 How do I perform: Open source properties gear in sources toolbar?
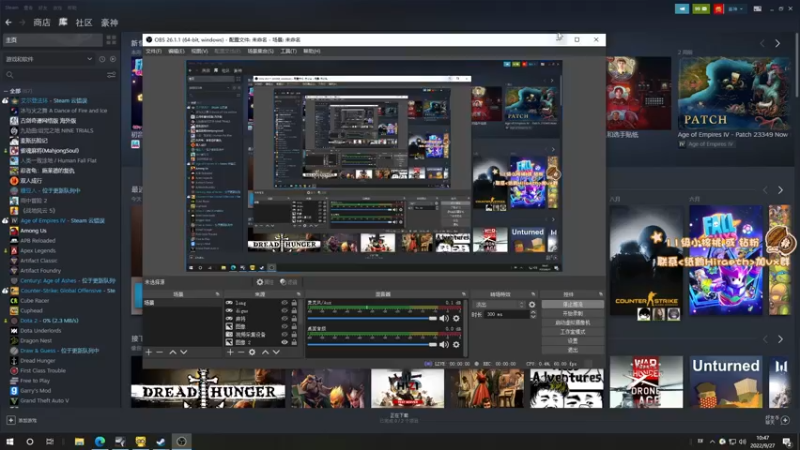click(252, 352)
